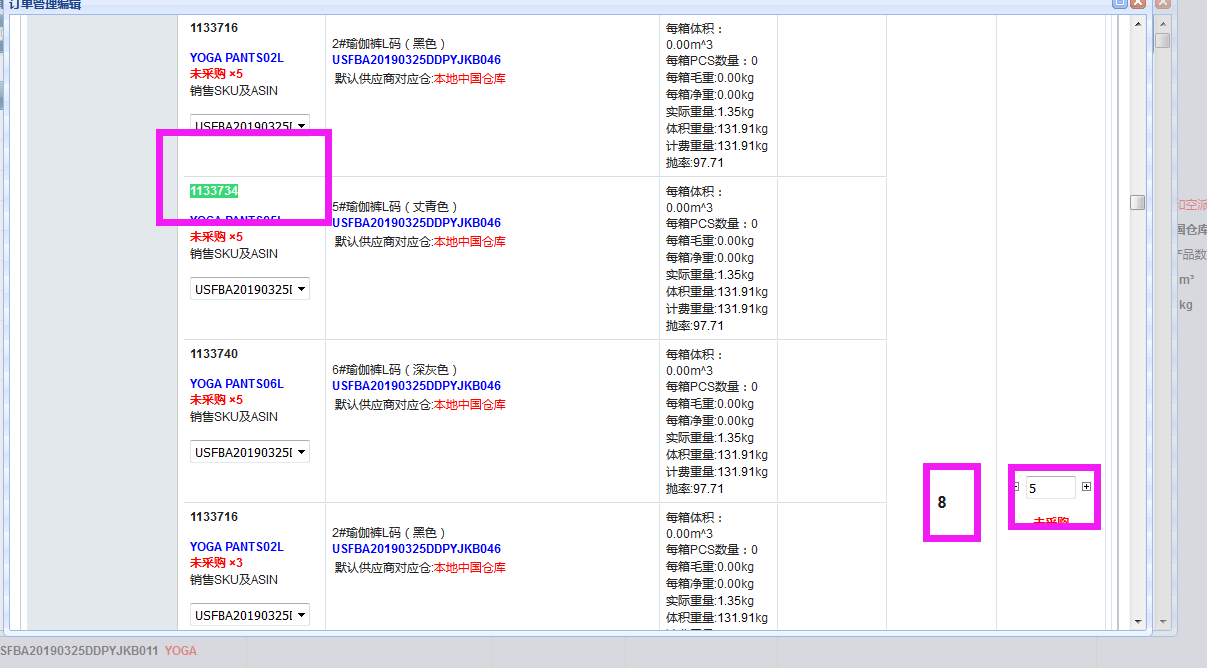Open USFBA20190325DDPYJKB046 link under 6#瑜伽裤L码
The image size is (1207, 668).
coord(417,386)
